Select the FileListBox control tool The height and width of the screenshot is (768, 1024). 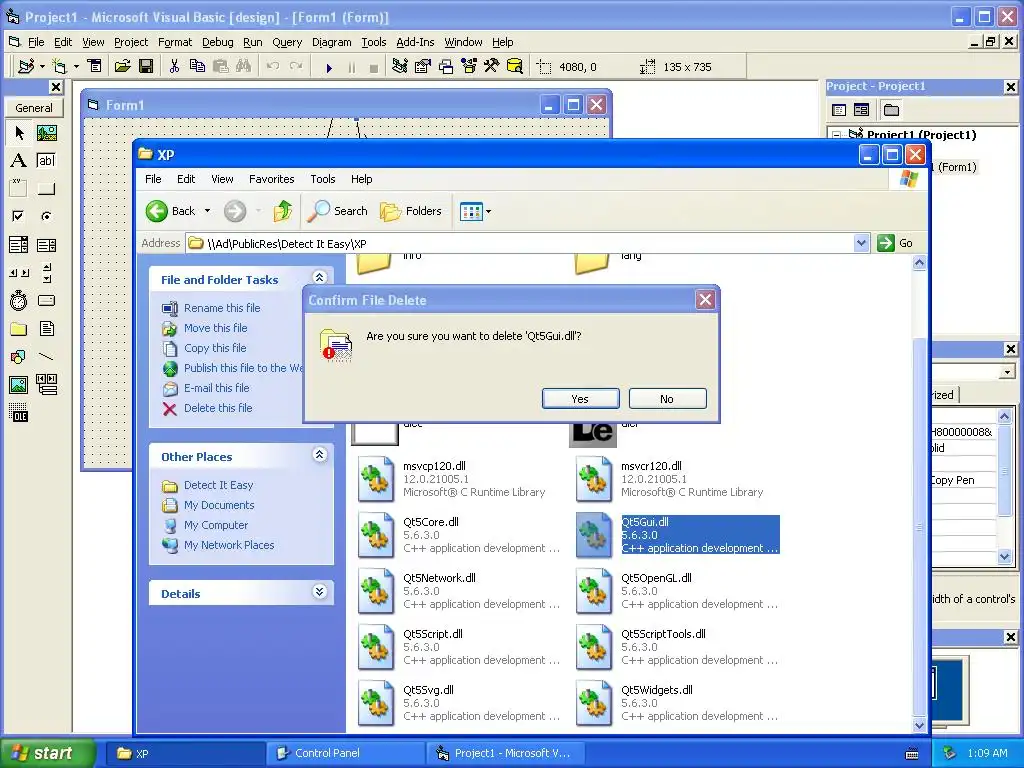pos(46,328)
